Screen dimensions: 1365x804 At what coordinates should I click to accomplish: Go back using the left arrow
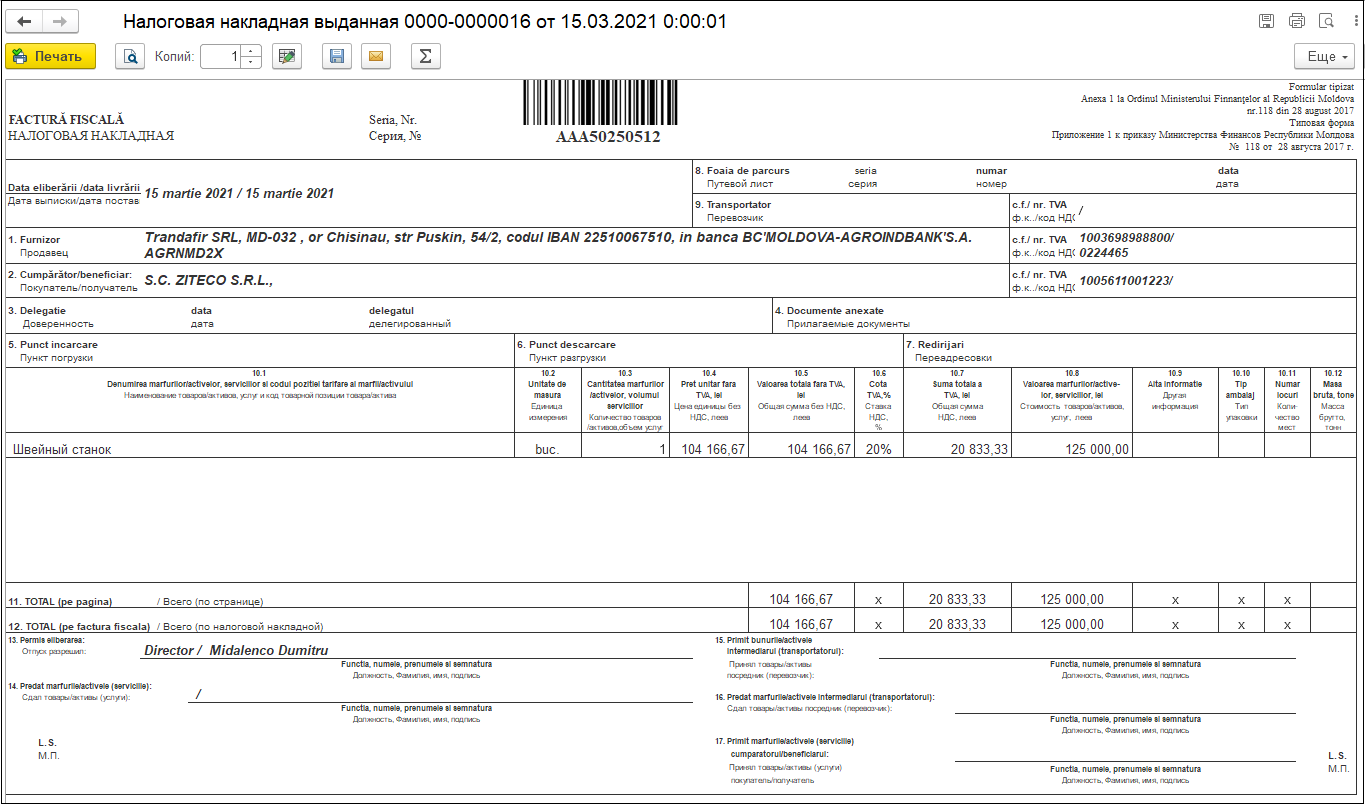click(x=25, y=21)
